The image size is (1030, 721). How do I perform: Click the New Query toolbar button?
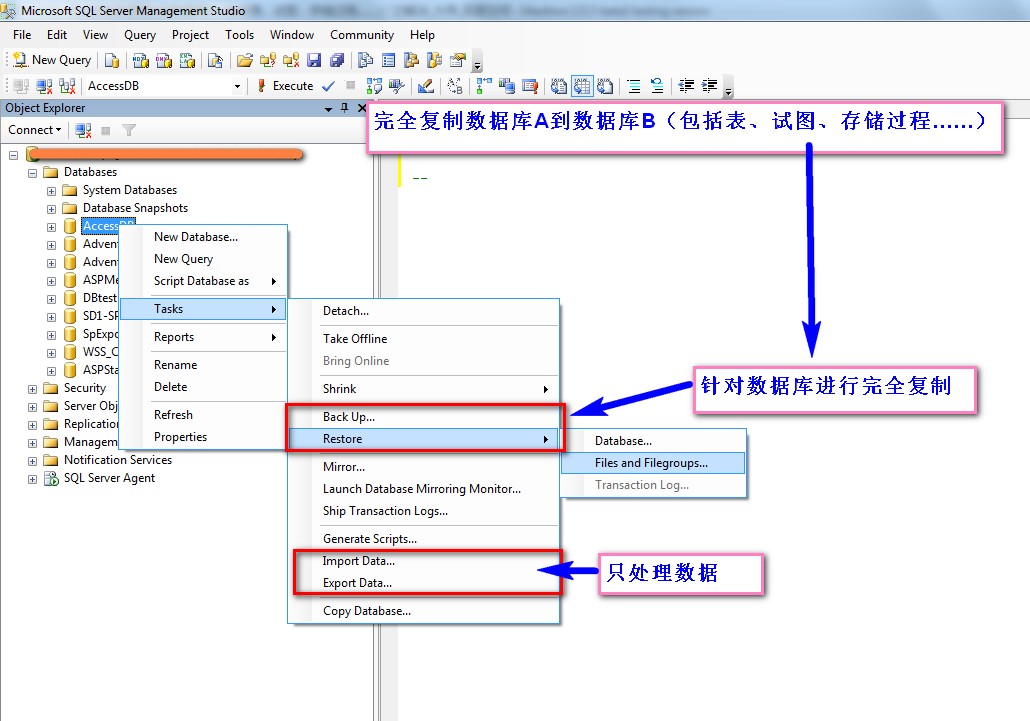(52, 60)
